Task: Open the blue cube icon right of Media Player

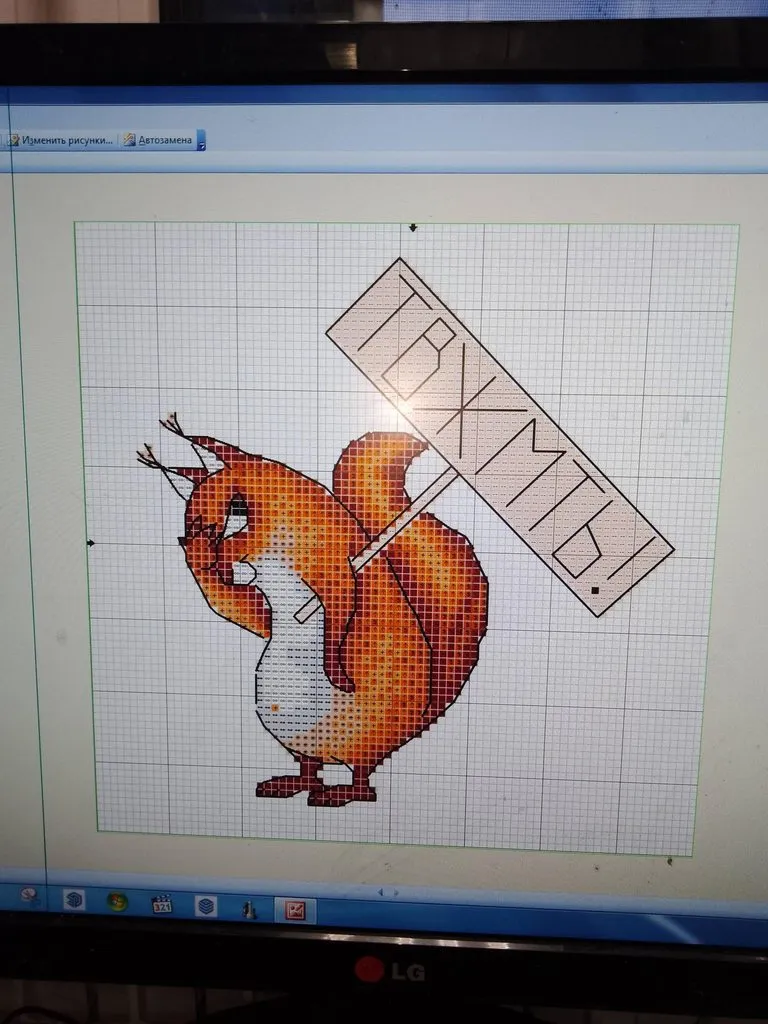Action: click(206, 906)
